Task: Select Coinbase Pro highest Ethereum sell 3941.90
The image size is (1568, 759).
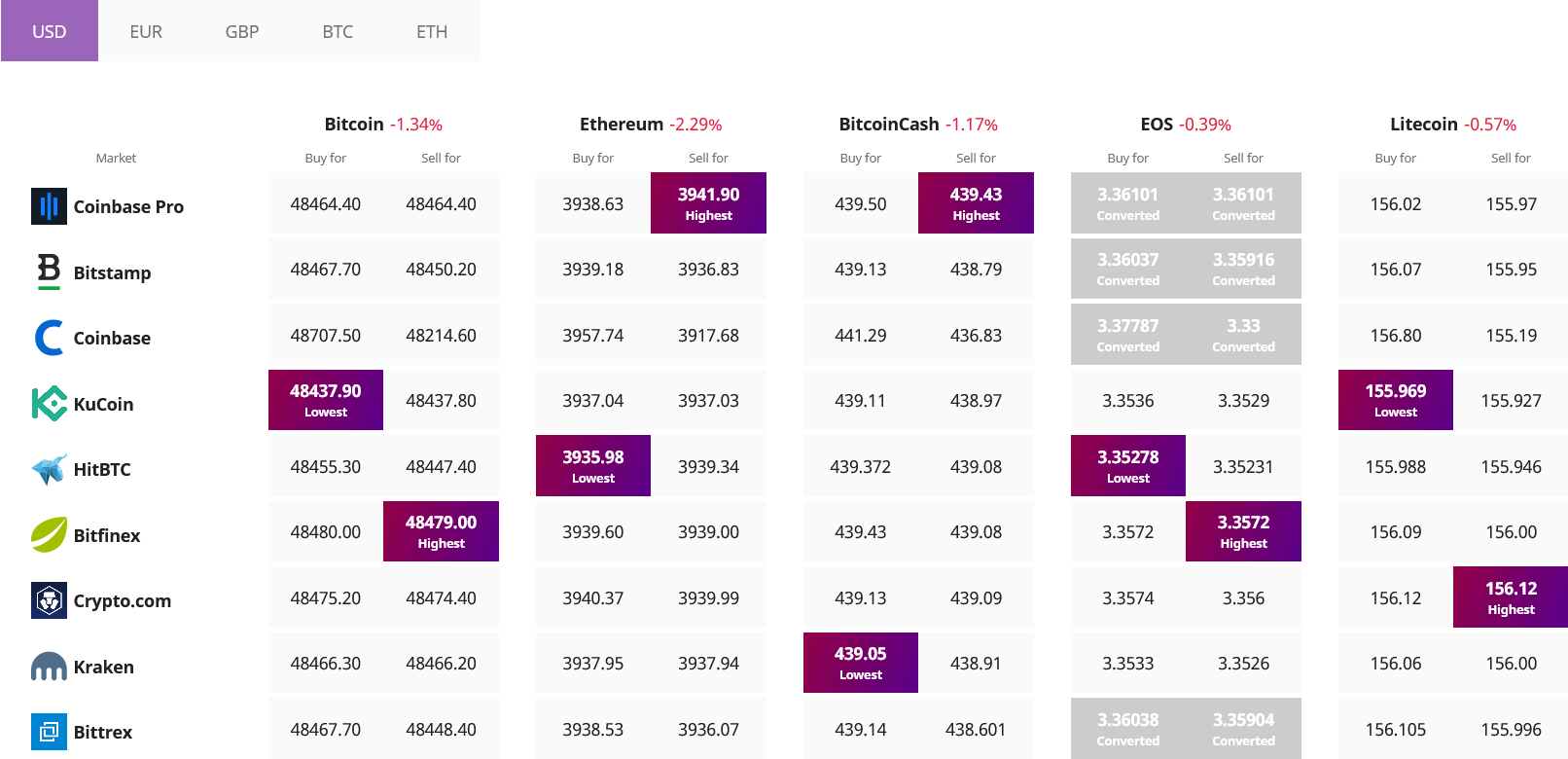Action: tap(708, 203)
